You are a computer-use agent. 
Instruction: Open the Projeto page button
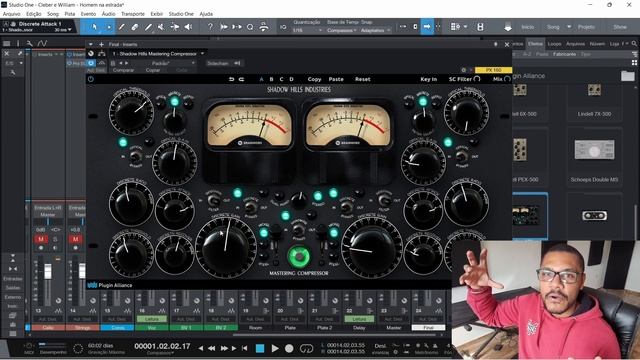[x=586, y=27]
